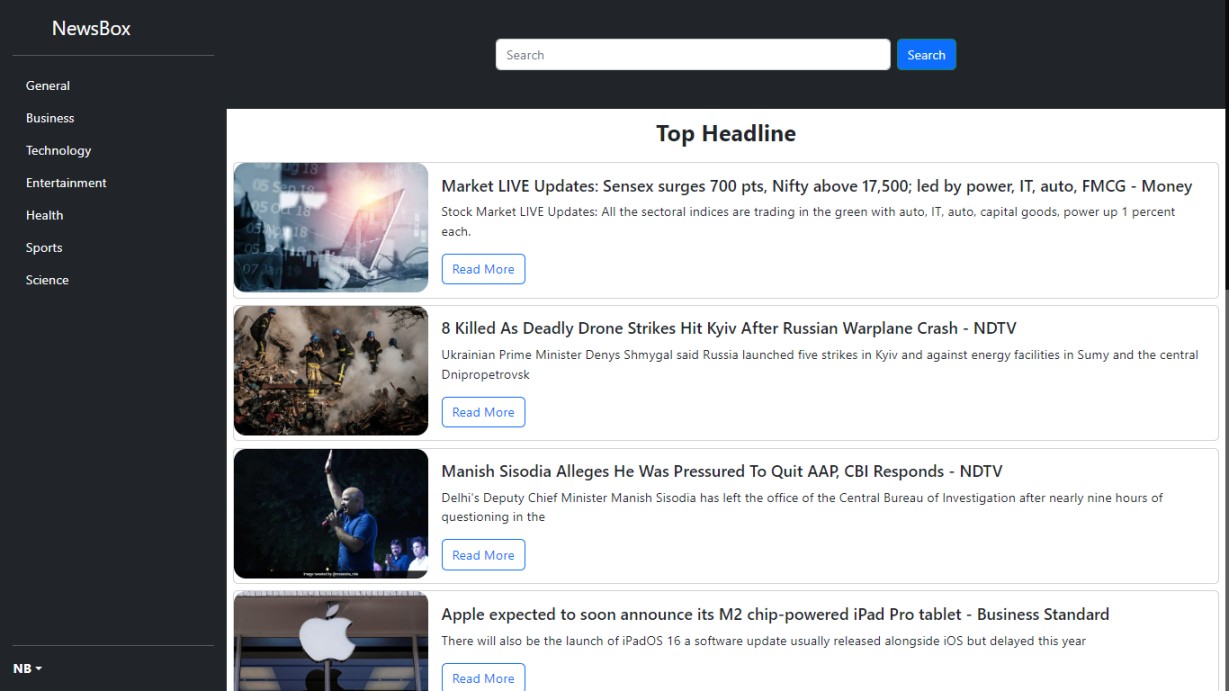Expand the NB dropdown menu

pos(27,668)
